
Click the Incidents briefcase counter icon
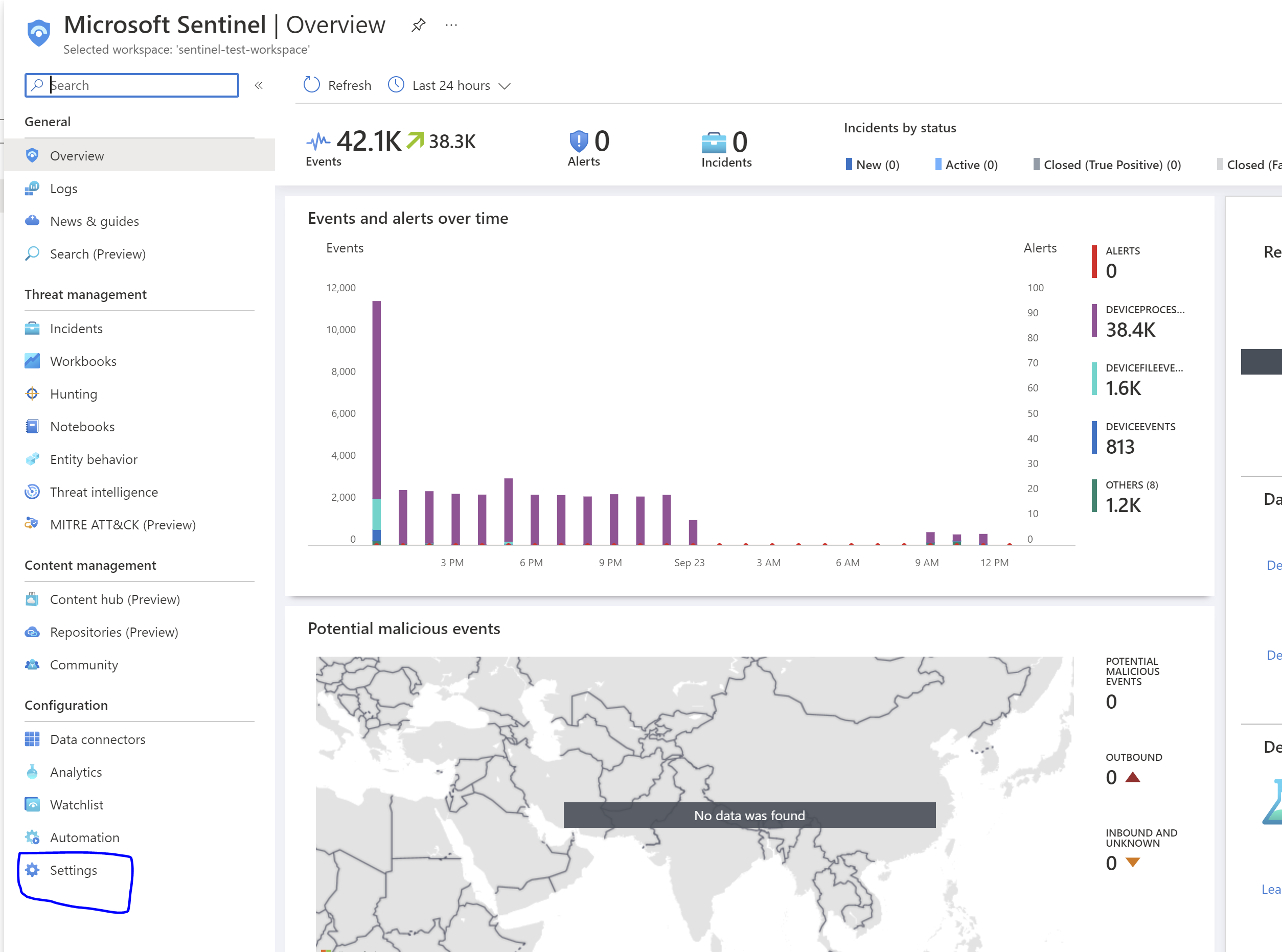pyautogui.click(x=714, y=143)
